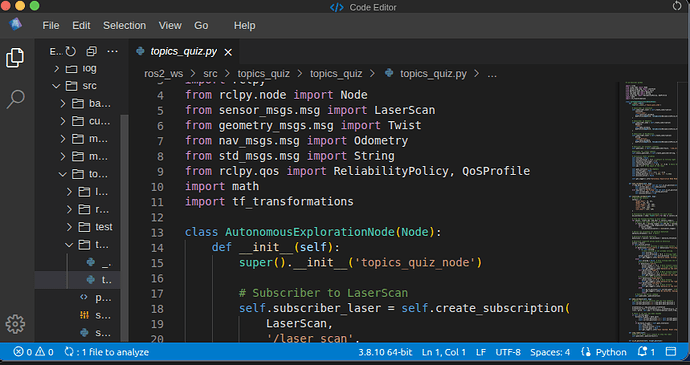Click the topics_quiz.py breadcrumb

[x=433, y=74]
